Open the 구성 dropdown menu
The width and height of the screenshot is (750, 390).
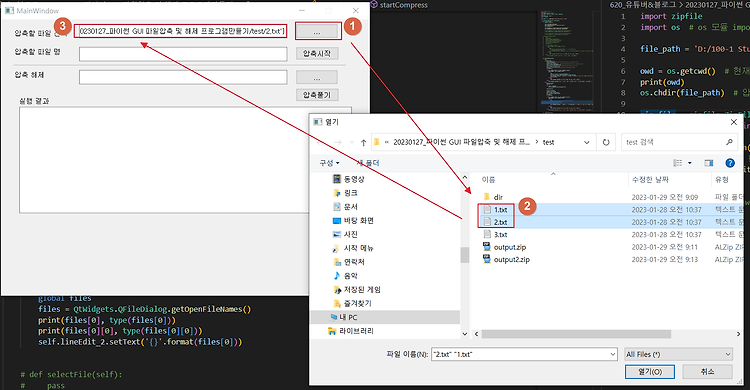coord(330,163)
